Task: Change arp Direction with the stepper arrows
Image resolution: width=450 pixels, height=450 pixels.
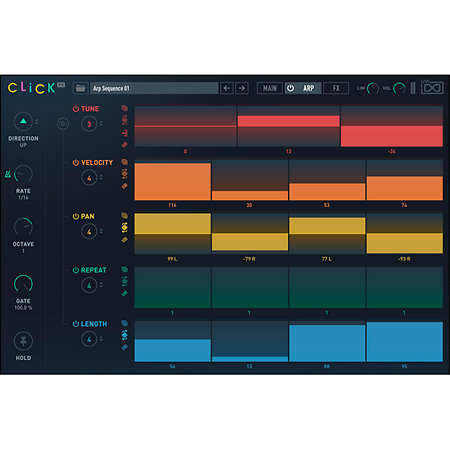Action: pyautogui.click(x=37, y=122)
